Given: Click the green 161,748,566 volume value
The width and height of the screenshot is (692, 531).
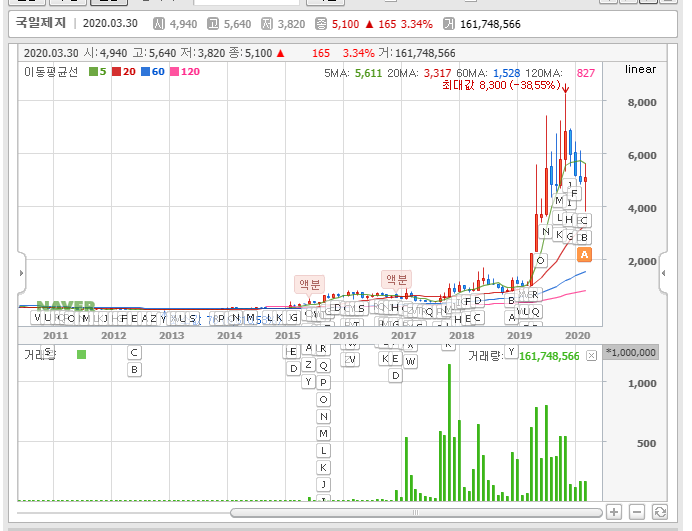Looking at the screenshot, I should click(x=549, y=356).
